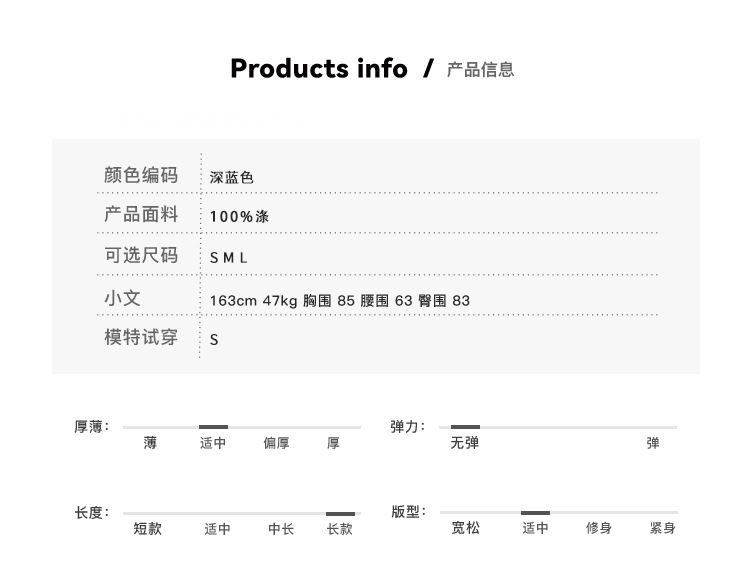Choose 偏厚 on the 厚薄 scale
Screen dimensions: 750x579
[x=277, y=443]
